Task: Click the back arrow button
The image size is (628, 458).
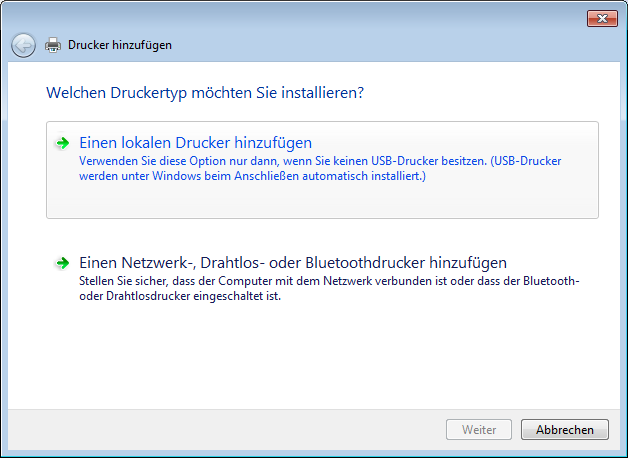Action: coord(23,45)
